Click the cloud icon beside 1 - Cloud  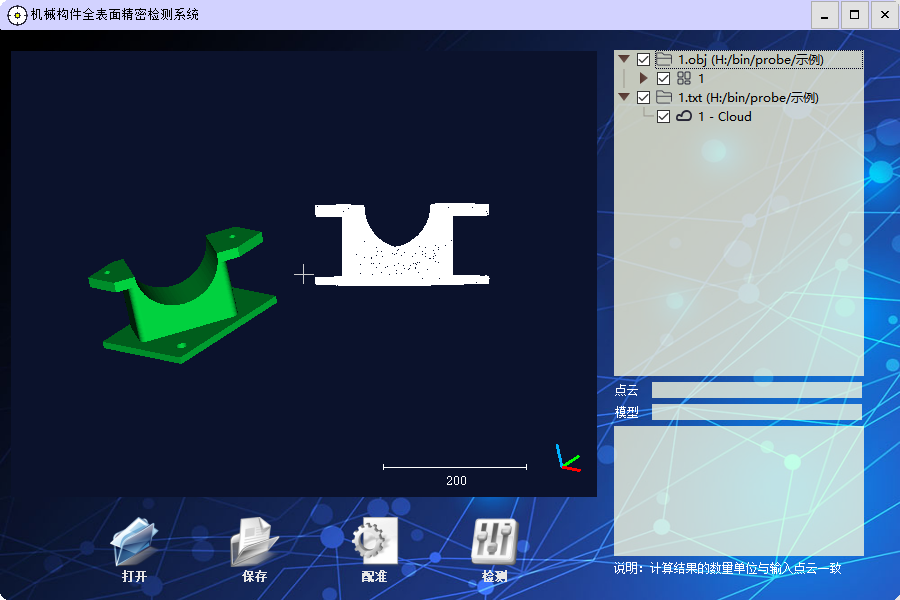[x=685, y=116]
